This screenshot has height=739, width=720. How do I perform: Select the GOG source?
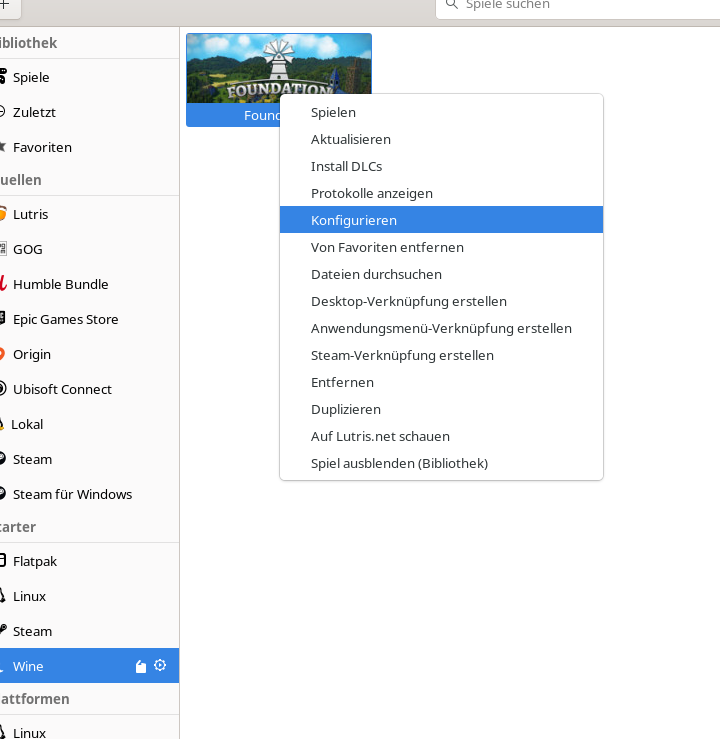(90, 249)
